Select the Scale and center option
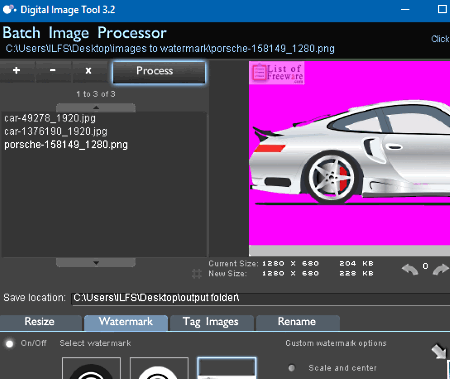This screenshot has height=379, width=450. click(292, 368)
